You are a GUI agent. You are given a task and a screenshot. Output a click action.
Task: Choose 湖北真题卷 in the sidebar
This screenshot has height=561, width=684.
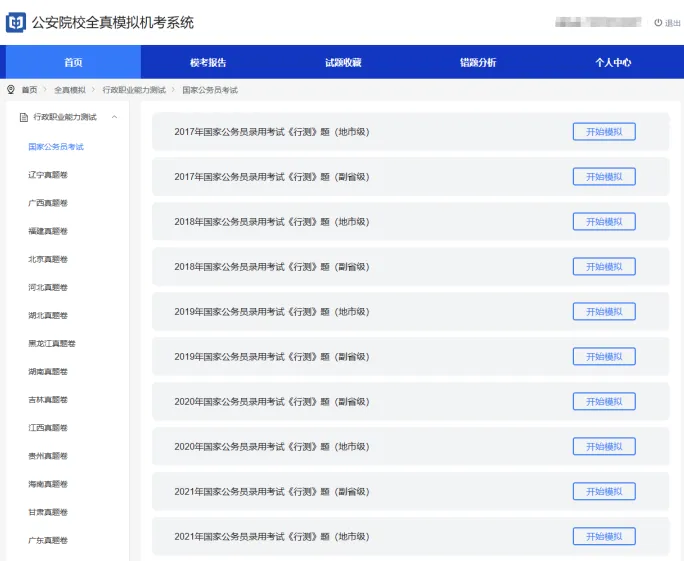[48, 315]
